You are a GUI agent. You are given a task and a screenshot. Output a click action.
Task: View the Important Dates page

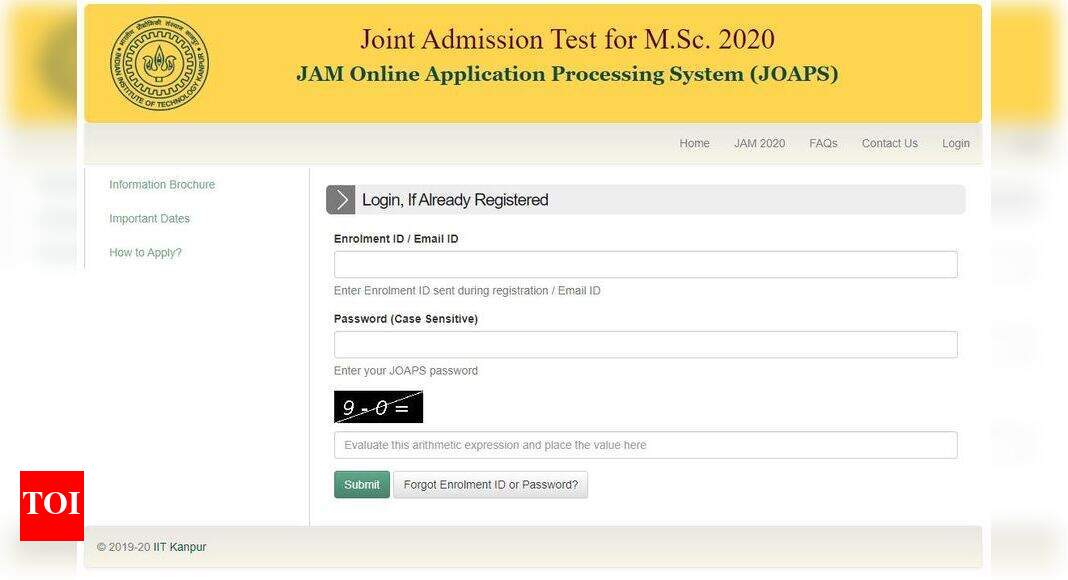pyautogui.click(x=149, y=218)
